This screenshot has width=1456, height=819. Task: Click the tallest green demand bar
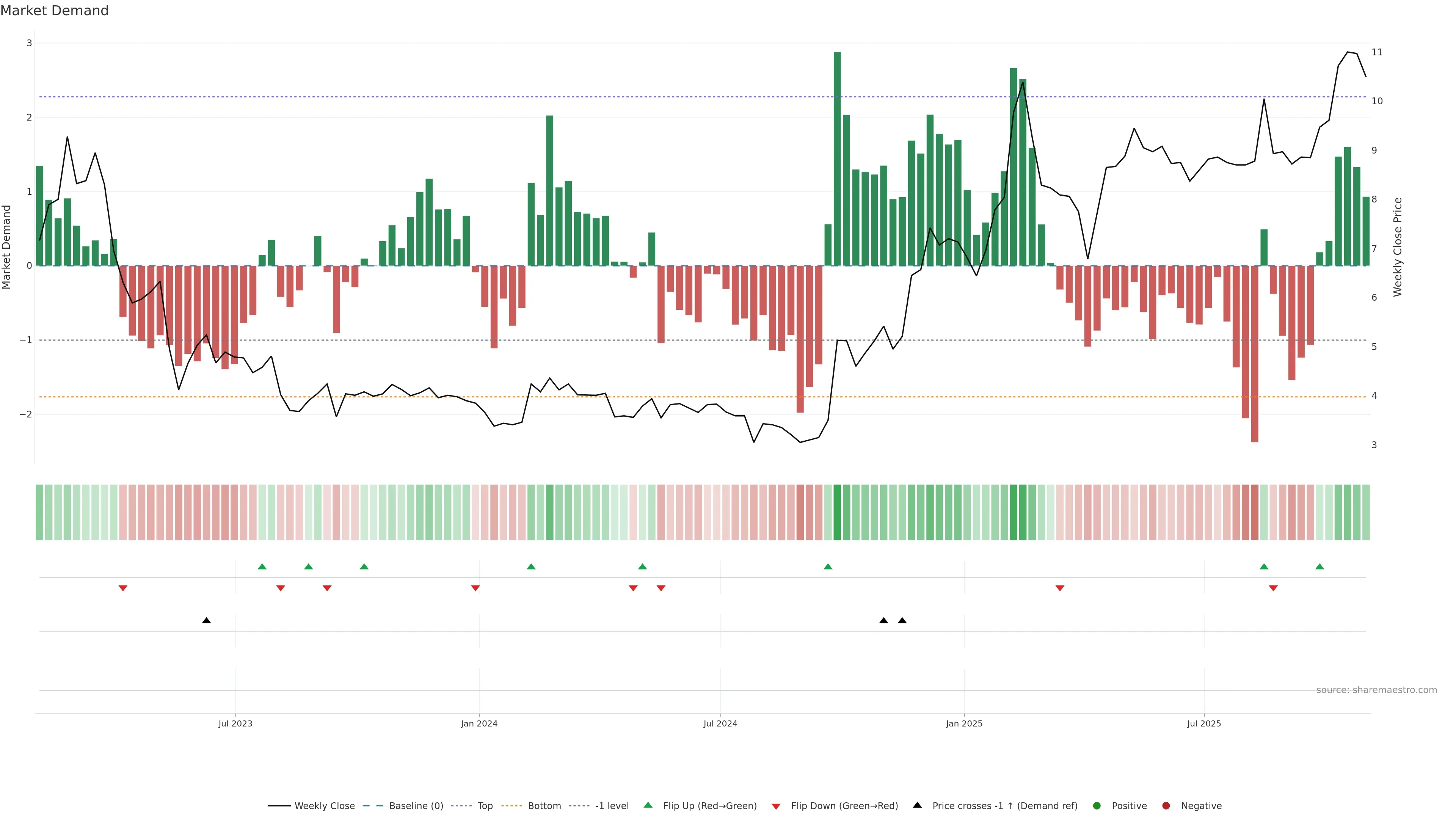(837, 158)
